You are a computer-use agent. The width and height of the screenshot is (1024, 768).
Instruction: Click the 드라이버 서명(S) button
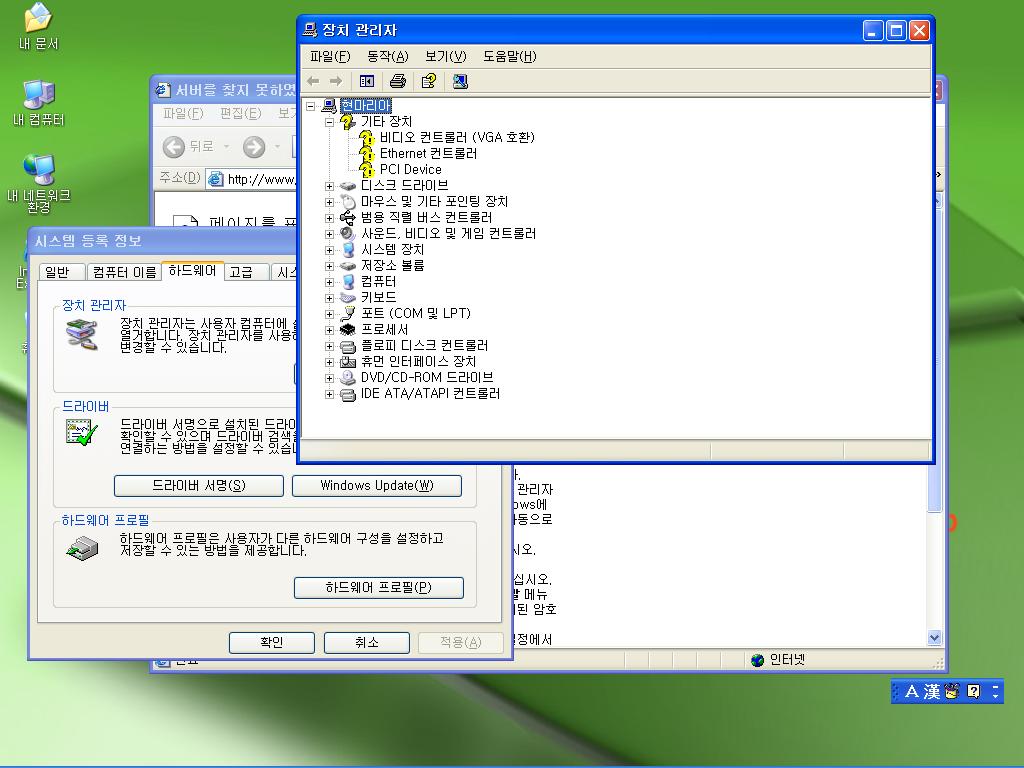pos(198,486)
